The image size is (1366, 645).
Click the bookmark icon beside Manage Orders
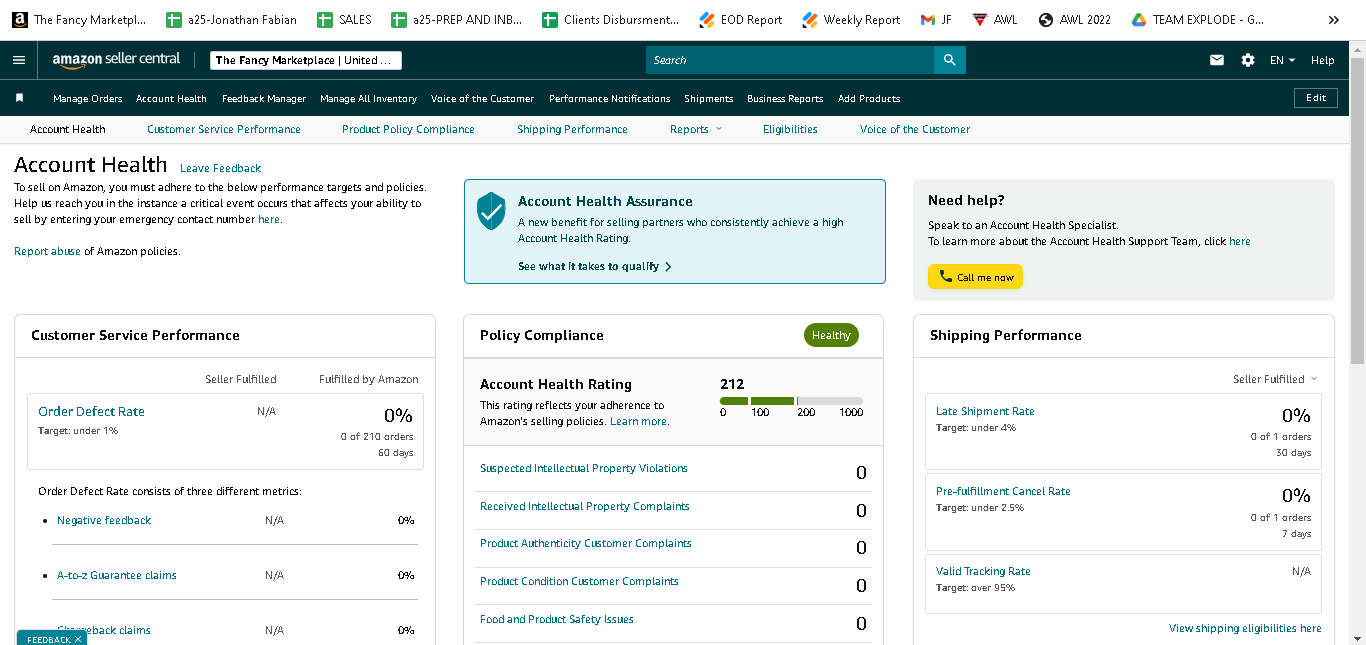click(19, 98)
